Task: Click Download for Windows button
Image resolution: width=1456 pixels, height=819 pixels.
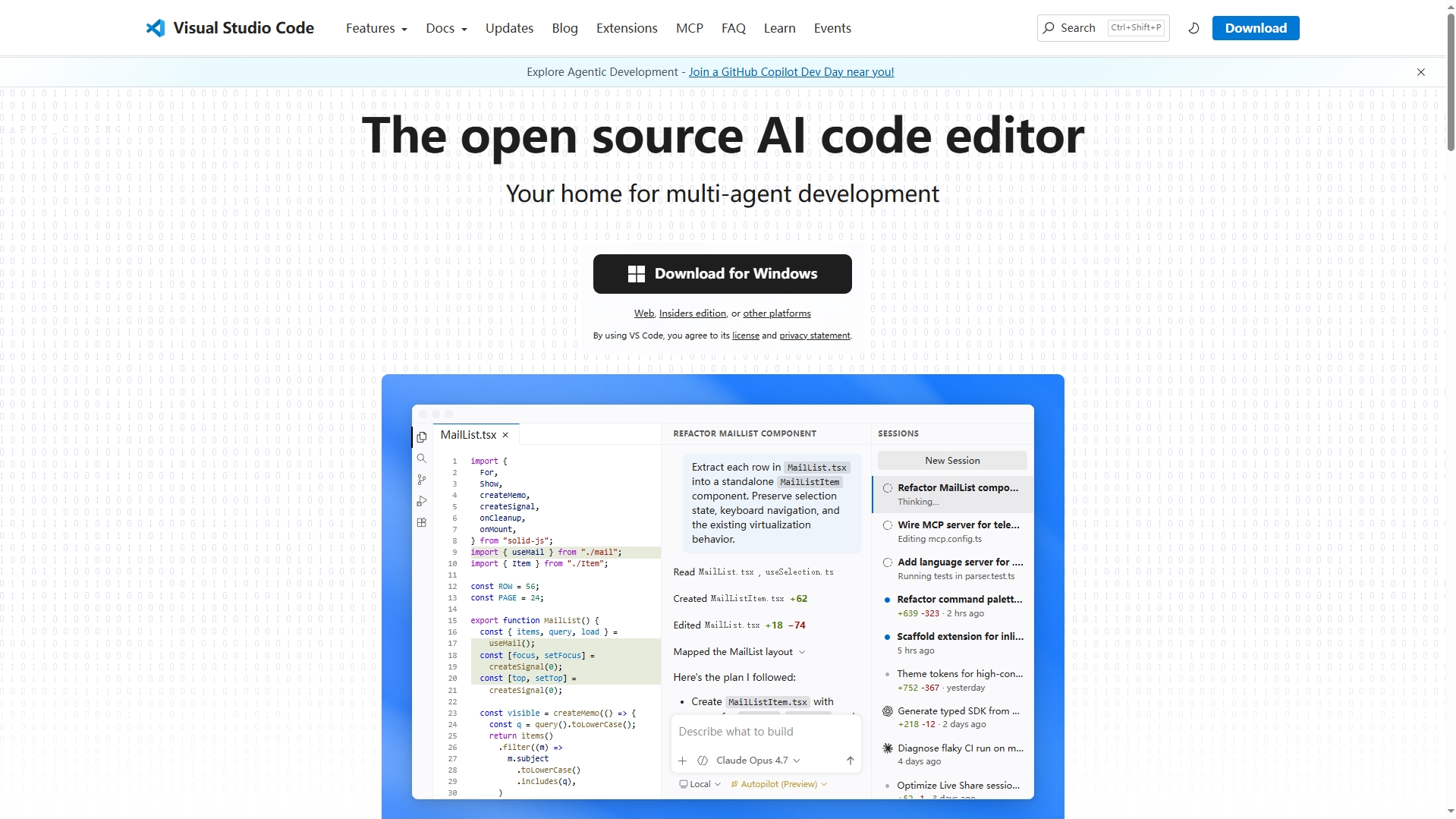Action: [722, 274]
